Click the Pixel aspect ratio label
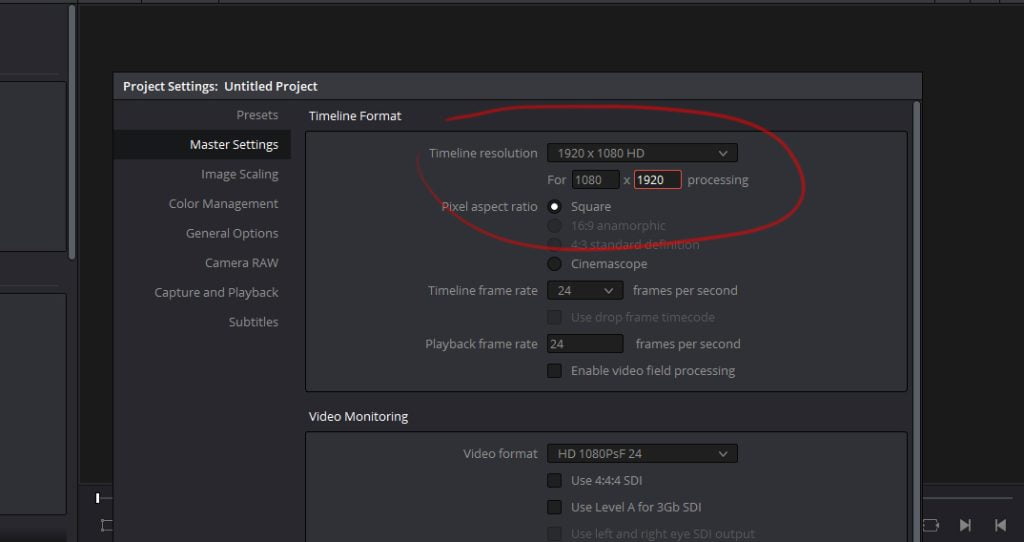The image size is (1024, 542). pyautogui.click(x=489, y=206)
